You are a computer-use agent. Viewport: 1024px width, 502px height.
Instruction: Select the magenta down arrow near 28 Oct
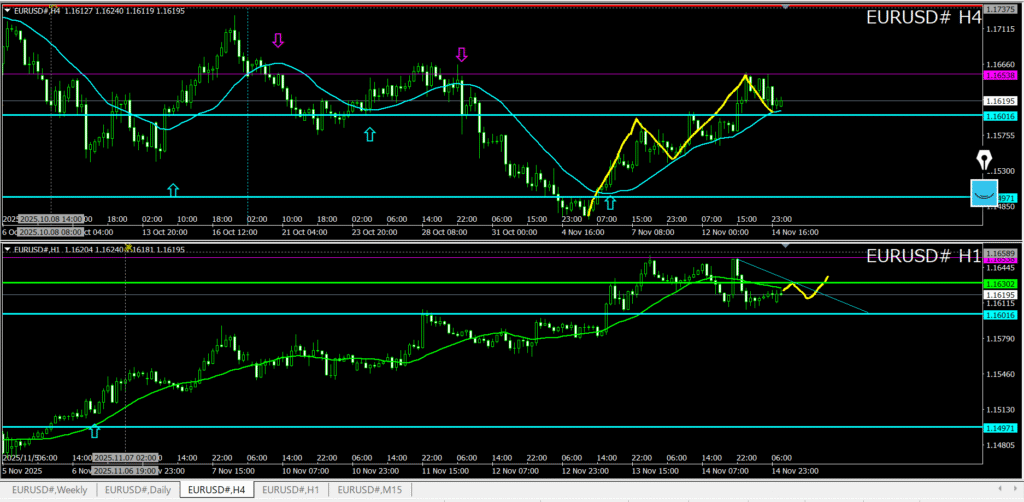pyautogui.click(x=461, y=54)
